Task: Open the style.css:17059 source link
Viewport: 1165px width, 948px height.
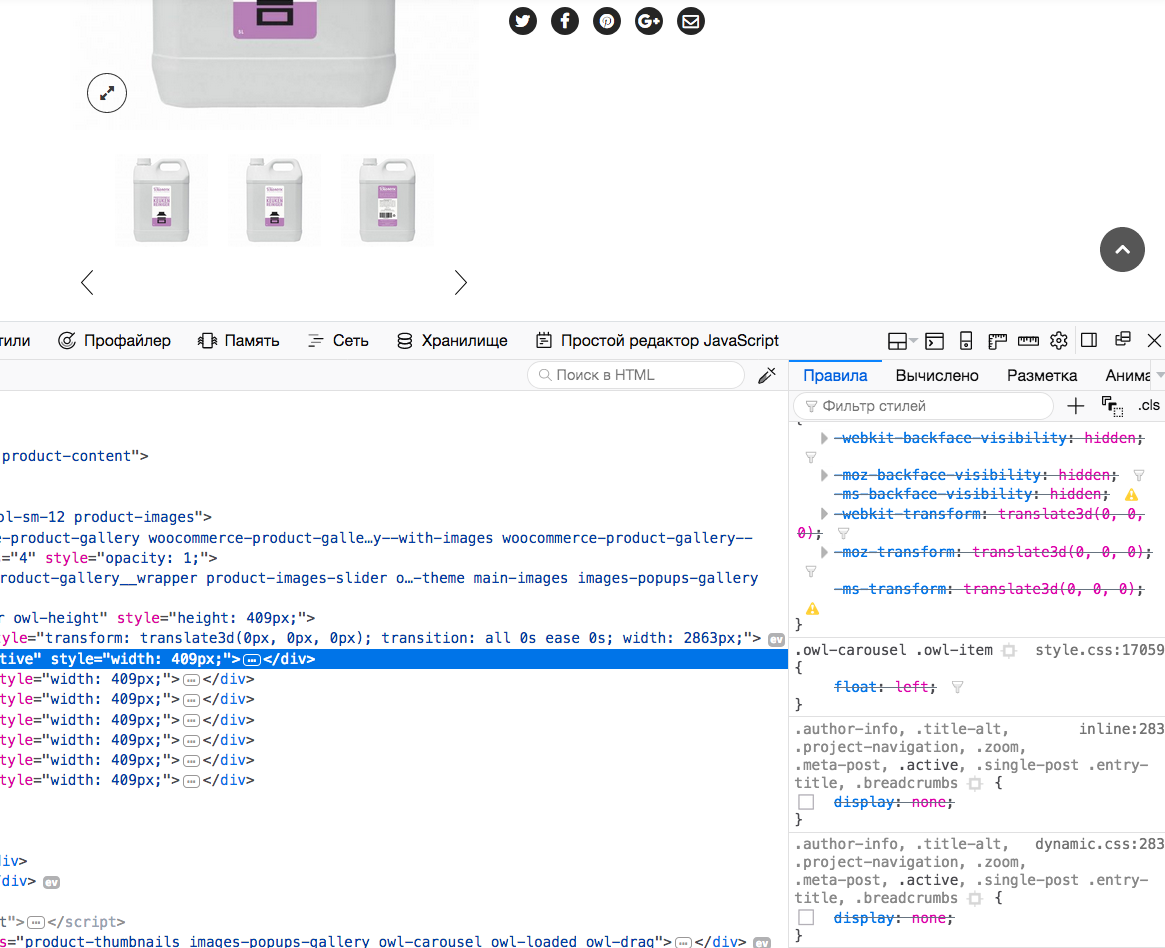Action: [x=1100, y=650]
